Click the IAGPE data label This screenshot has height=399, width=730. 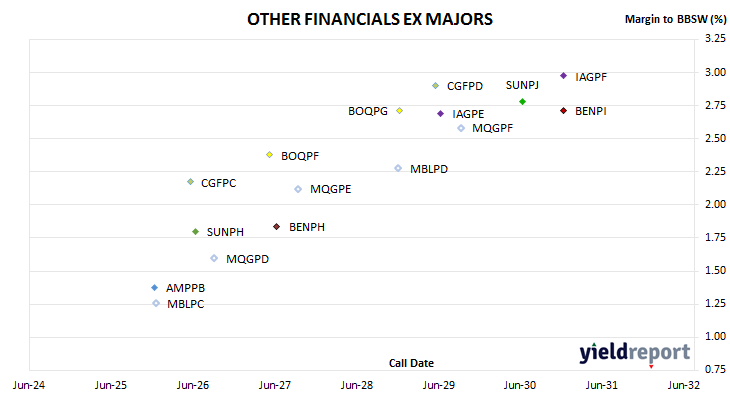pos(468,114)
